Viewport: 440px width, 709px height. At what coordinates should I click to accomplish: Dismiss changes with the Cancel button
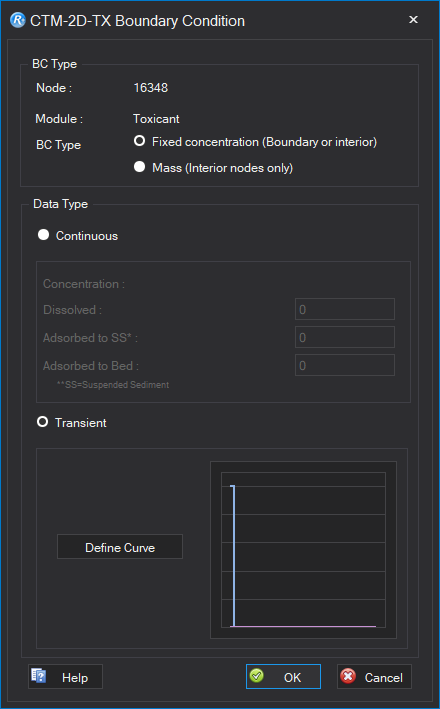click(374, 676)
